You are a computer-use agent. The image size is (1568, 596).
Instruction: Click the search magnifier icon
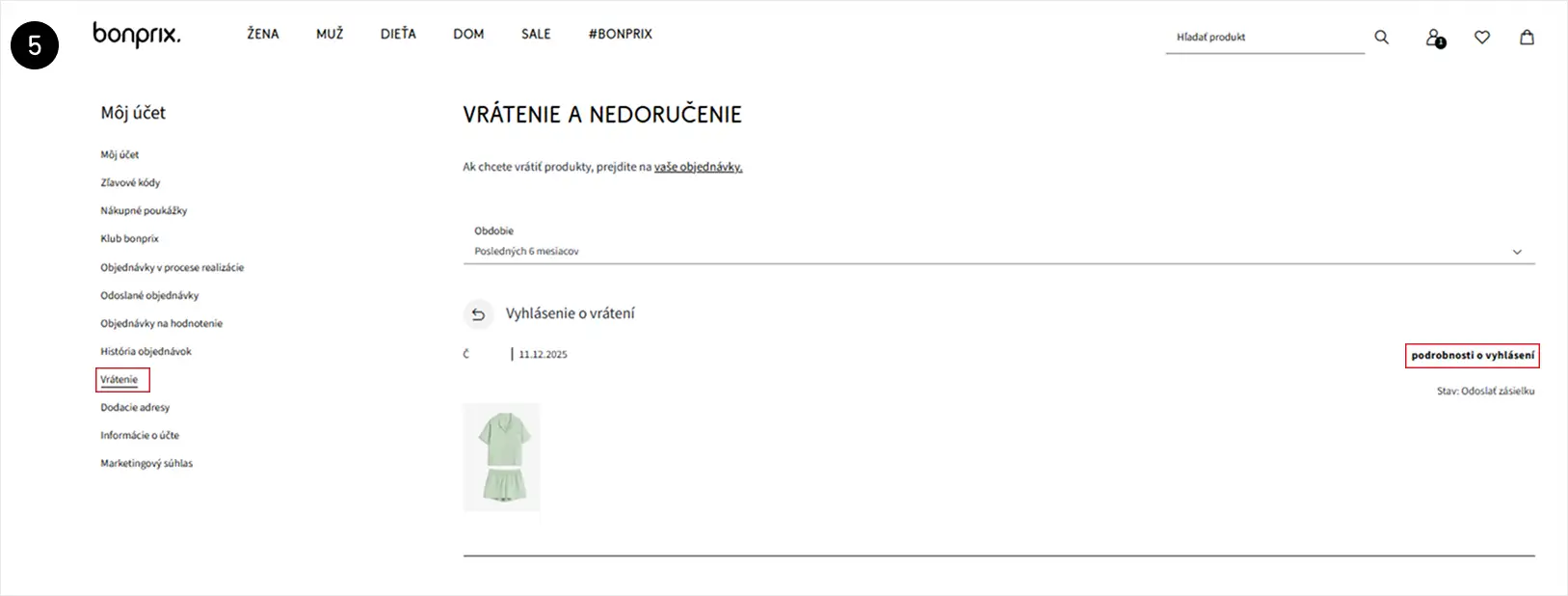(x=1381, y=38)
